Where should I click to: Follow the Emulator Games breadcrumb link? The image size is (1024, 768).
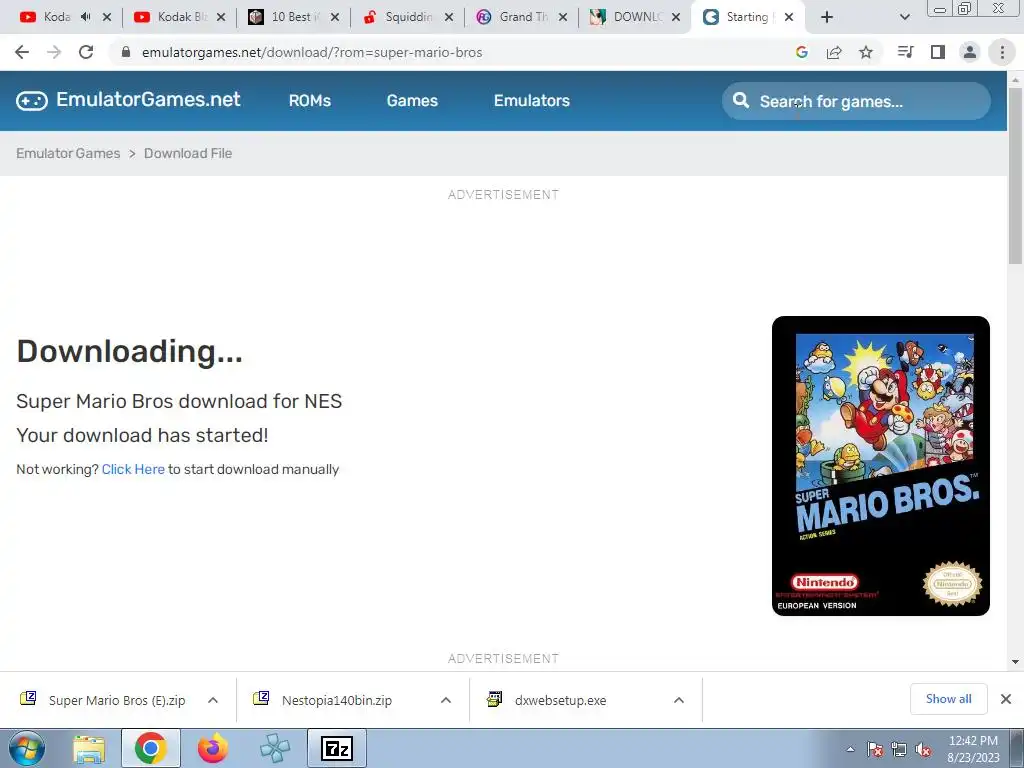(x=68, y=153)
